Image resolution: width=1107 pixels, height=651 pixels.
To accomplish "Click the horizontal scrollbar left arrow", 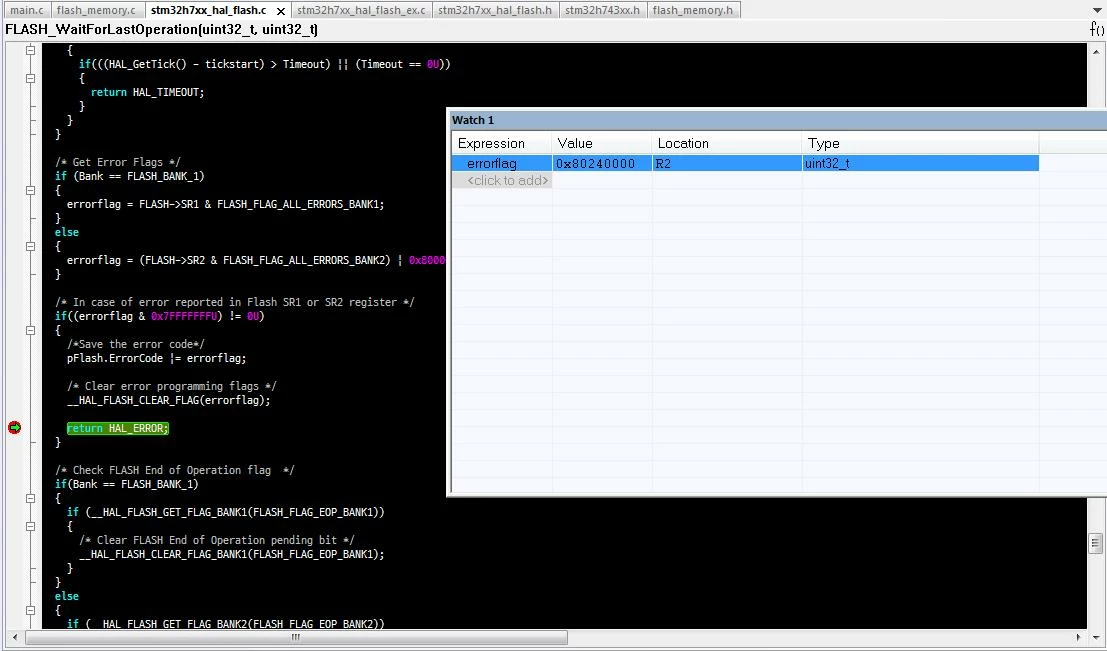I will (15, 638).
